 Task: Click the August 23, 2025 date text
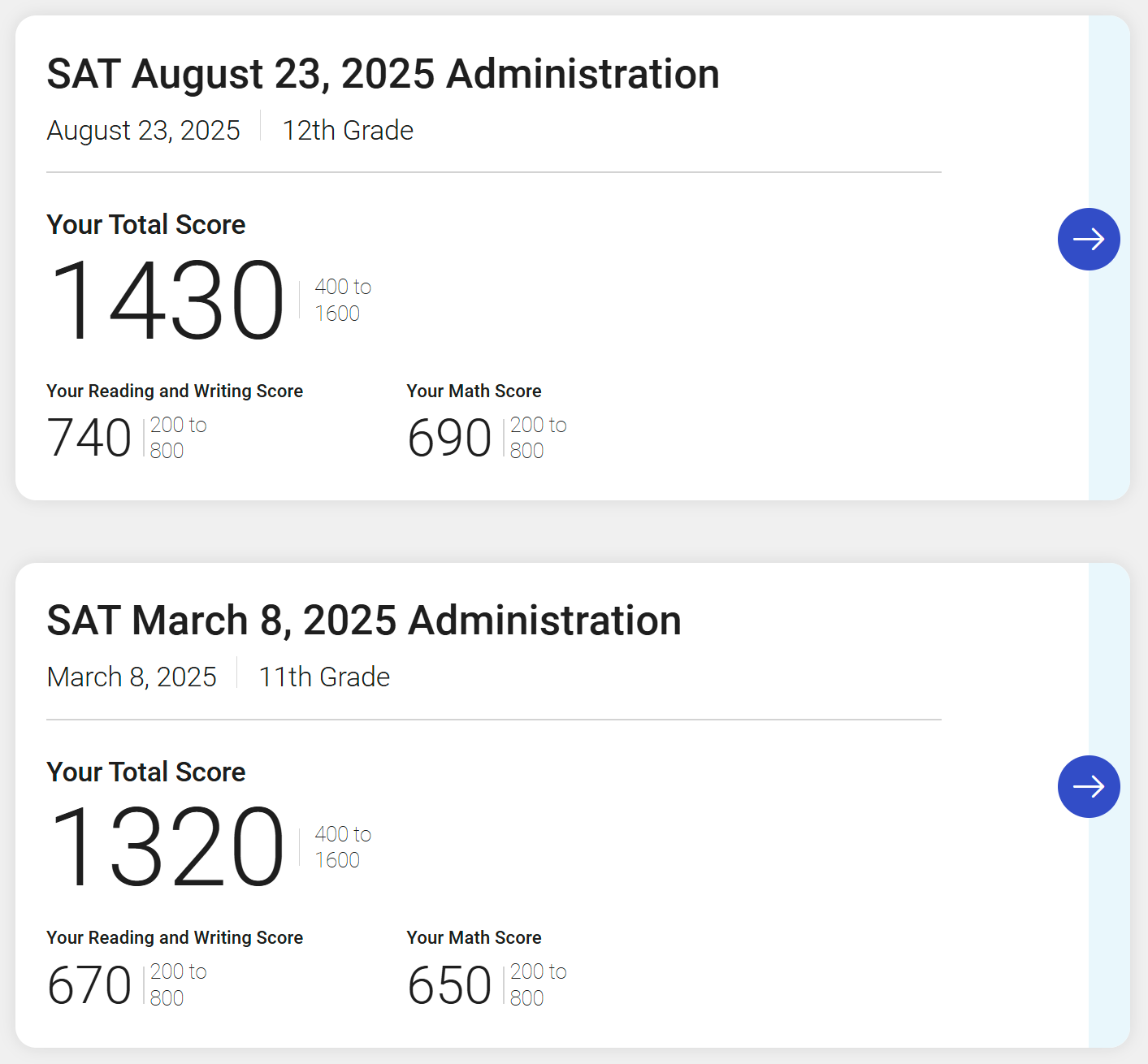point(144,130)
